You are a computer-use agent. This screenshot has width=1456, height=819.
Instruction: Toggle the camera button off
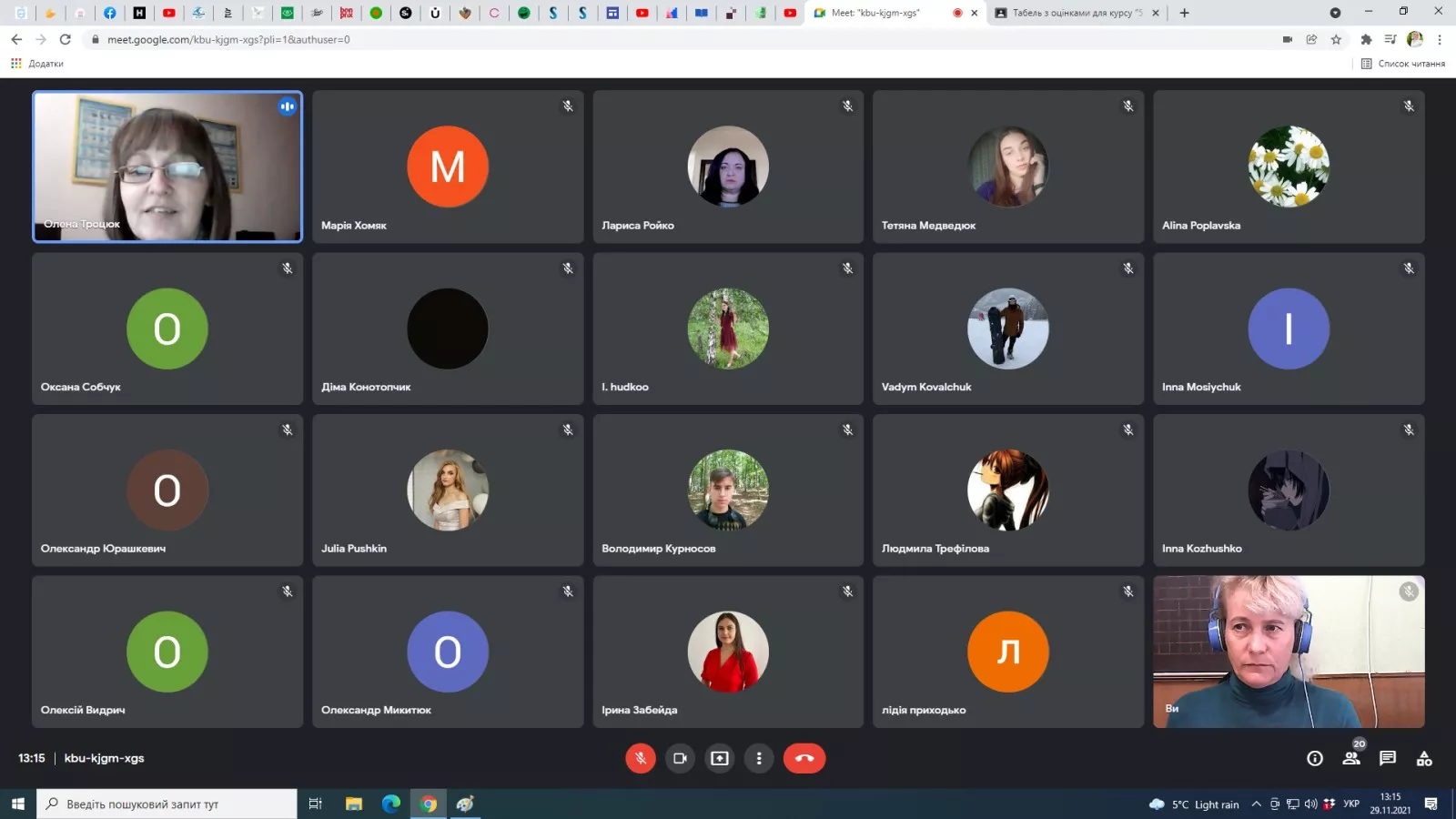(680, 758)
